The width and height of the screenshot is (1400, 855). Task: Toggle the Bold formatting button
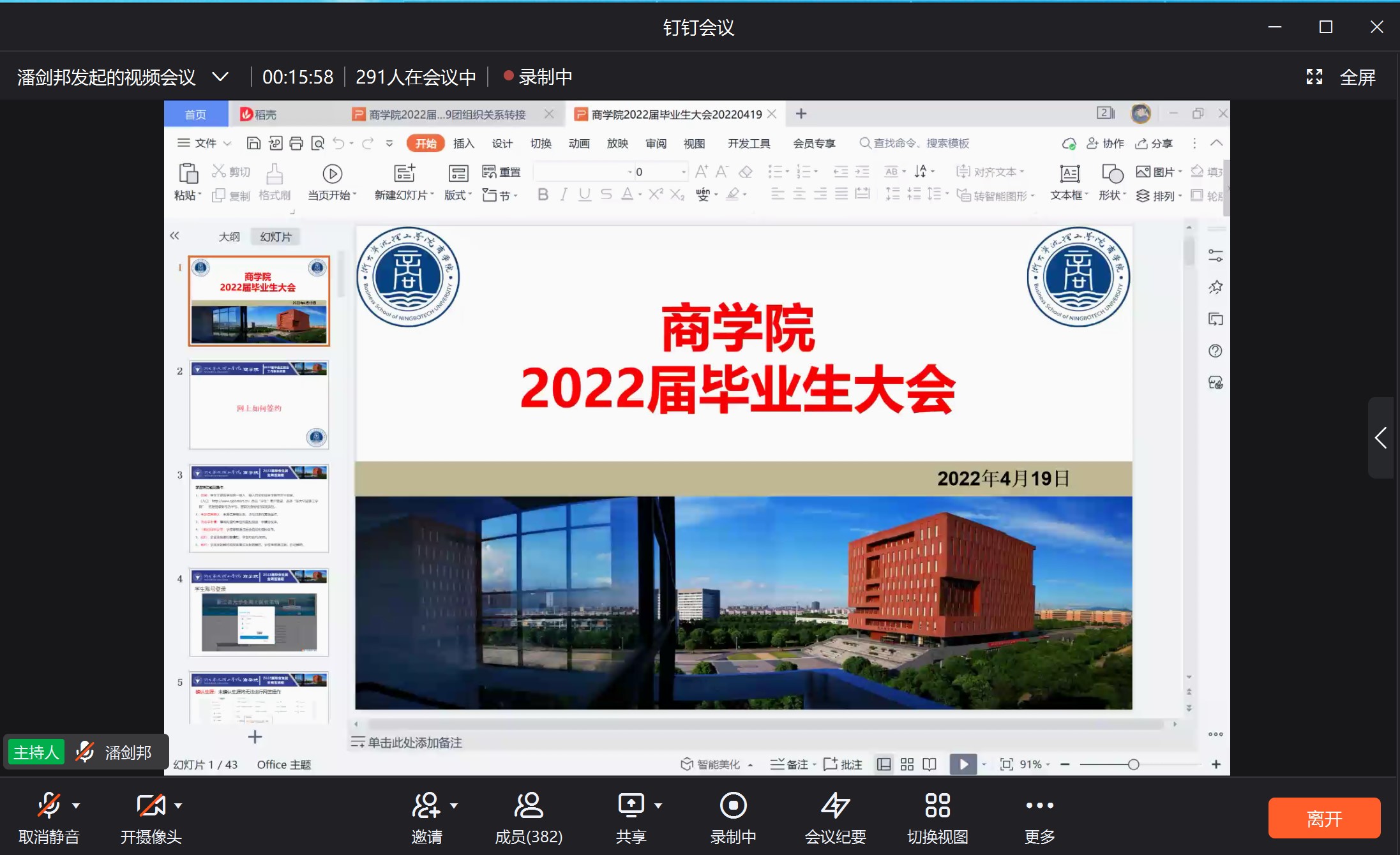543,195
